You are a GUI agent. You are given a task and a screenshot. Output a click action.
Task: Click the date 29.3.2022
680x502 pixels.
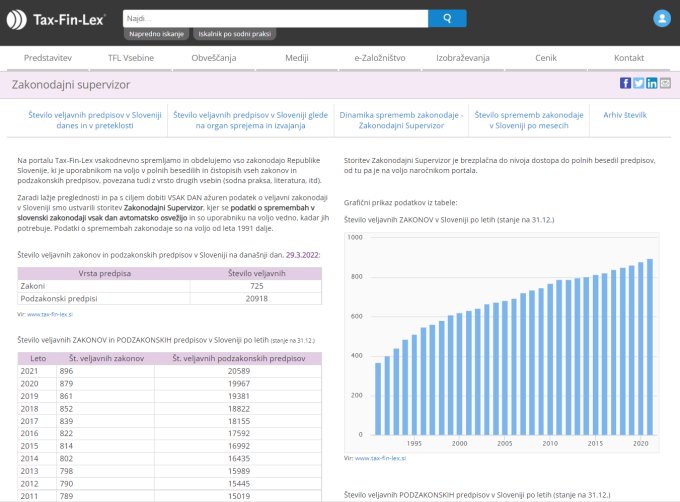(302, 255)
